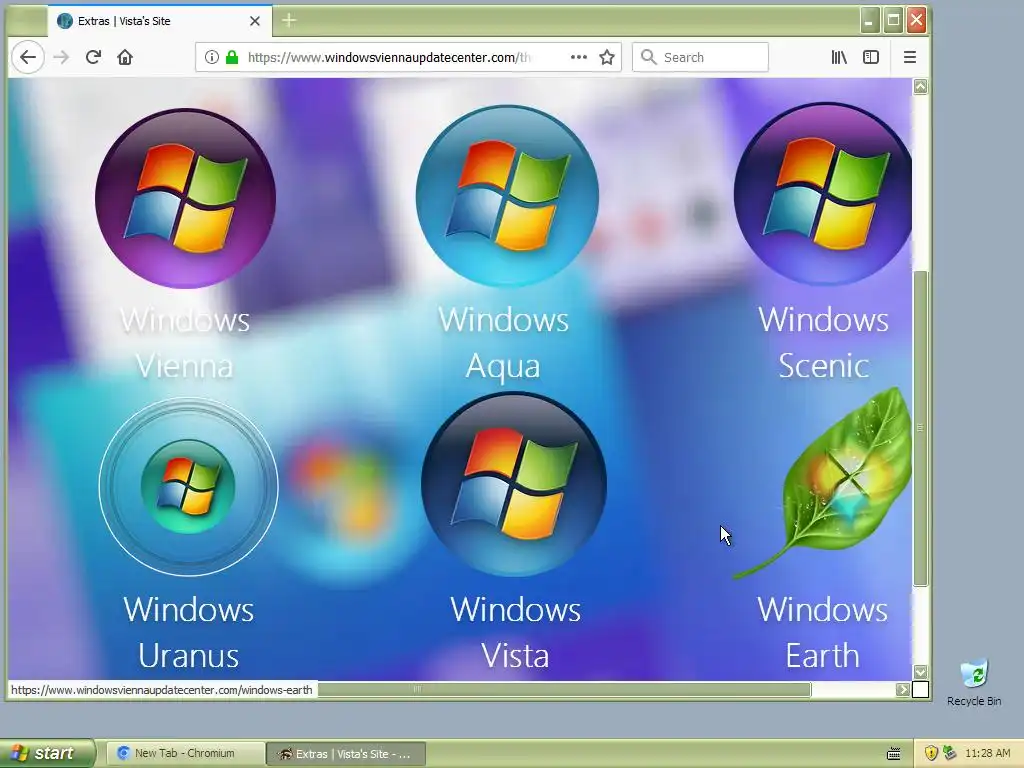Follow the Windows Vista text link
The width and height of the screenshot is (1024, 768).
pos(515,632)
